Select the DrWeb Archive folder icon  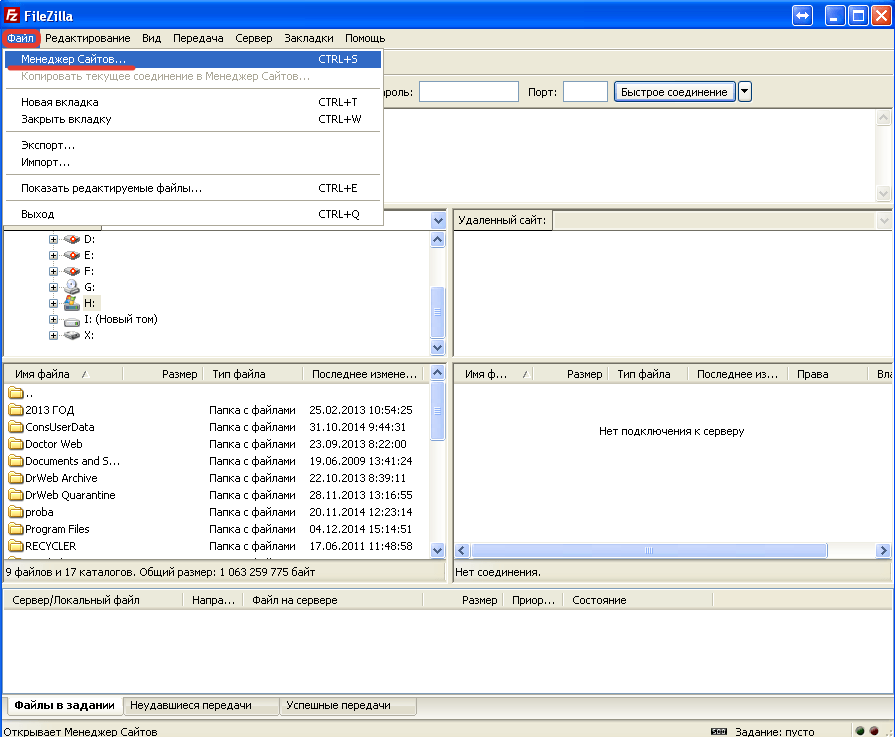pyautogui.click(x=16, y=478)
